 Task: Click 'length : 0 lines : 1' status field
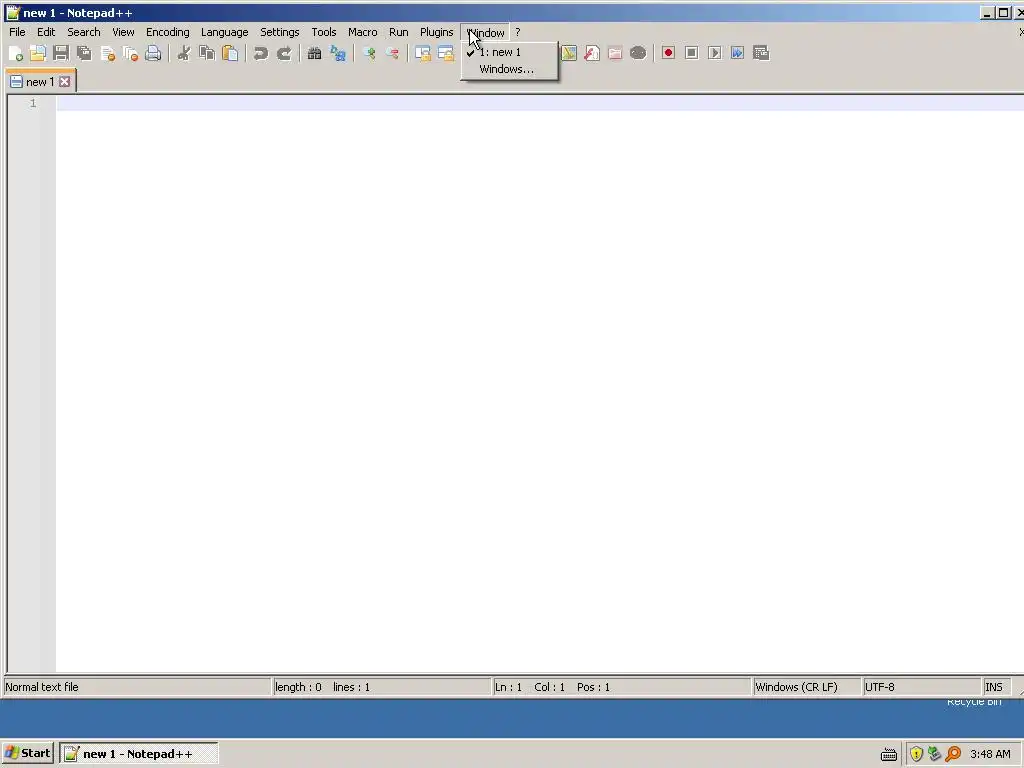381,687
